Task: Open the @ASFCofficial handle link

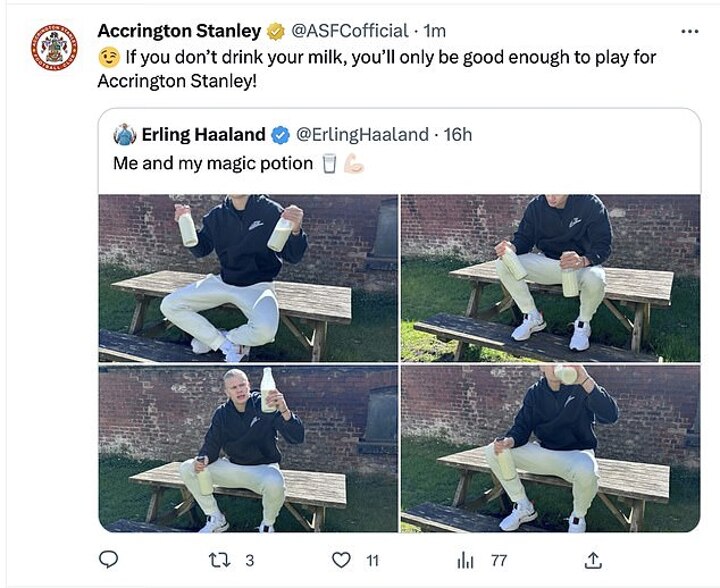Action: click(x=350, y=31)
